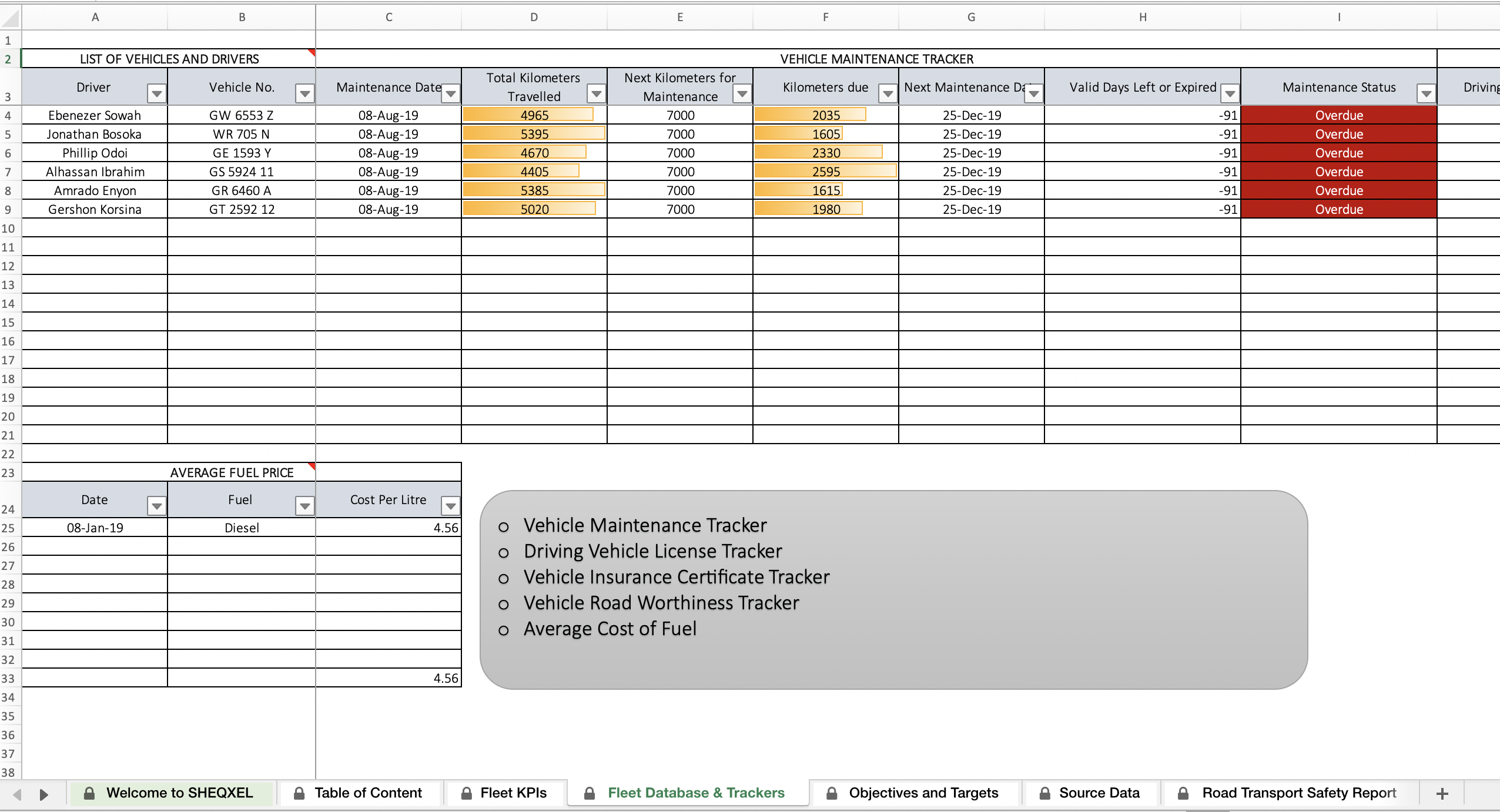The image size is (1500, 812).
Task: Switch to Objectives and Targets sheet tab
Action: [x=915, y=793]
